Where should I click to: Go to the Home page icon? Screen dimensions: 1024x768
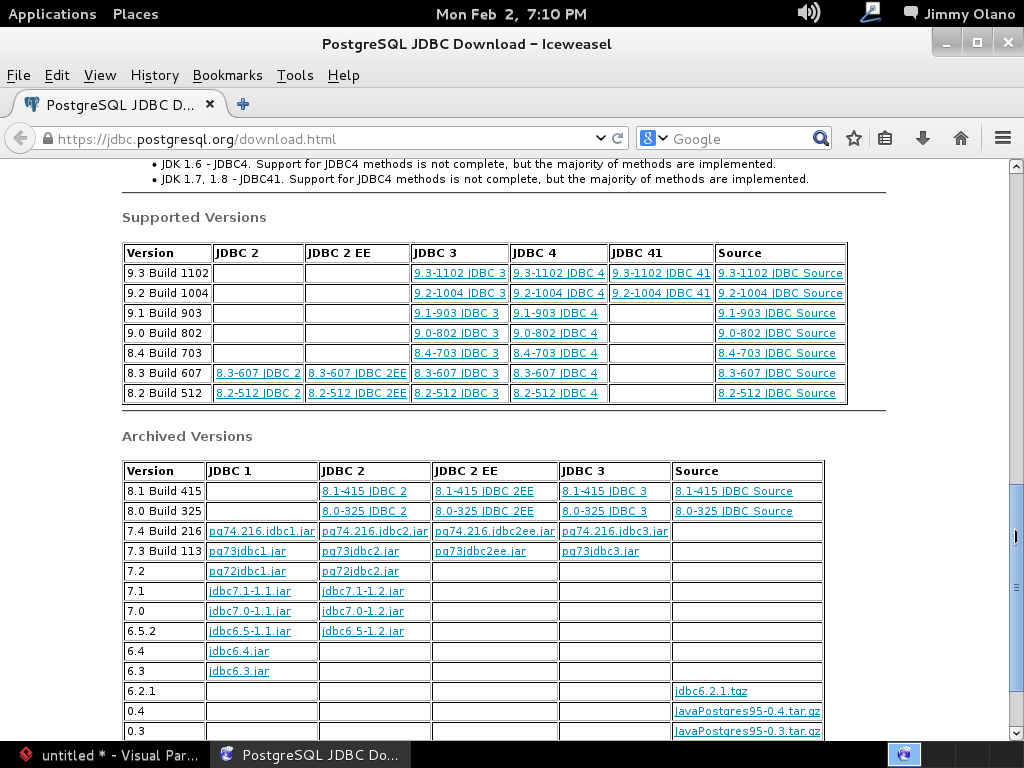click(x=961, y=139)
